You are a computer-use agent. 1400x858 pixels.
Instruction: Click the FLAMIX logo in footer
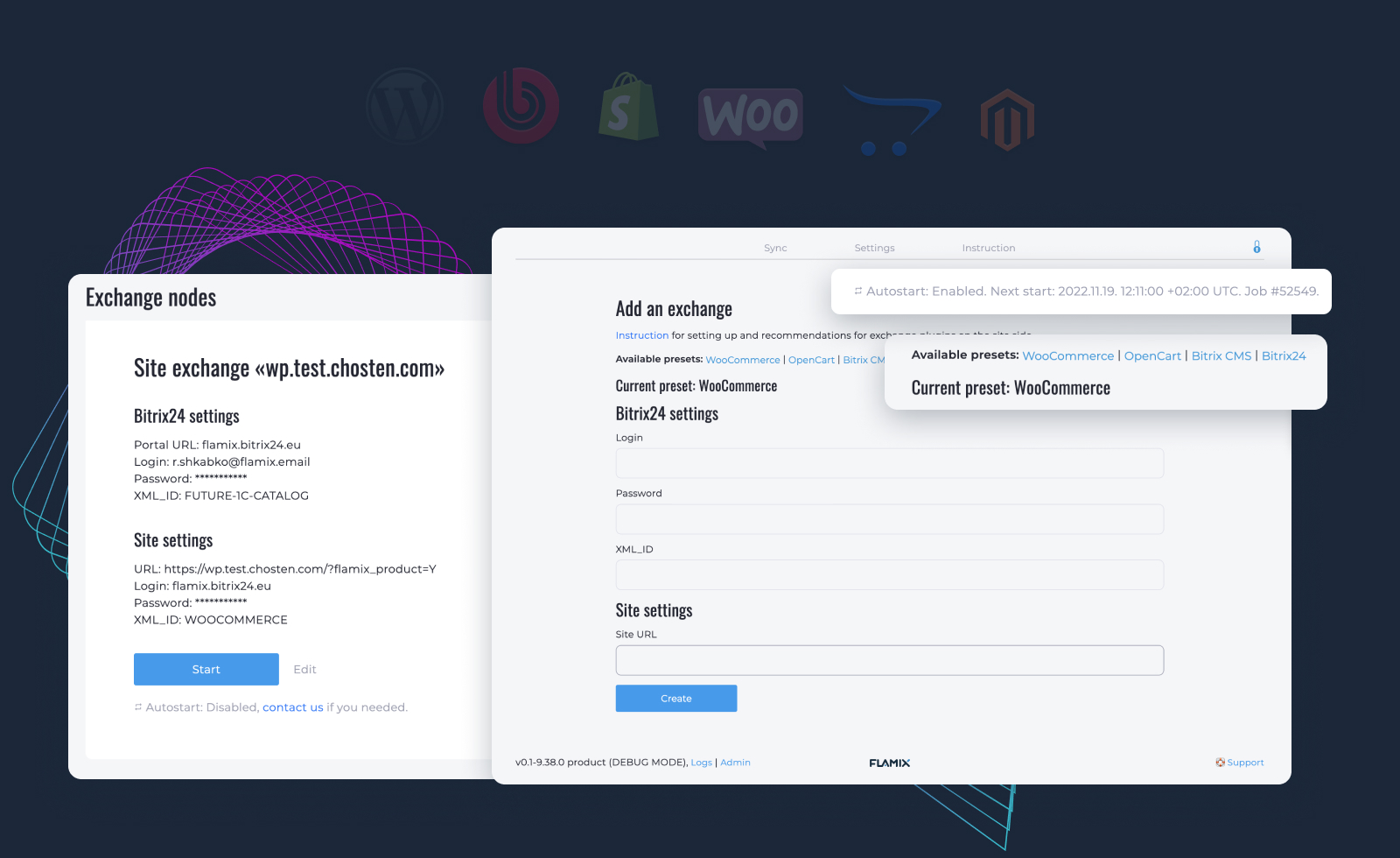[x=890, y=763]
